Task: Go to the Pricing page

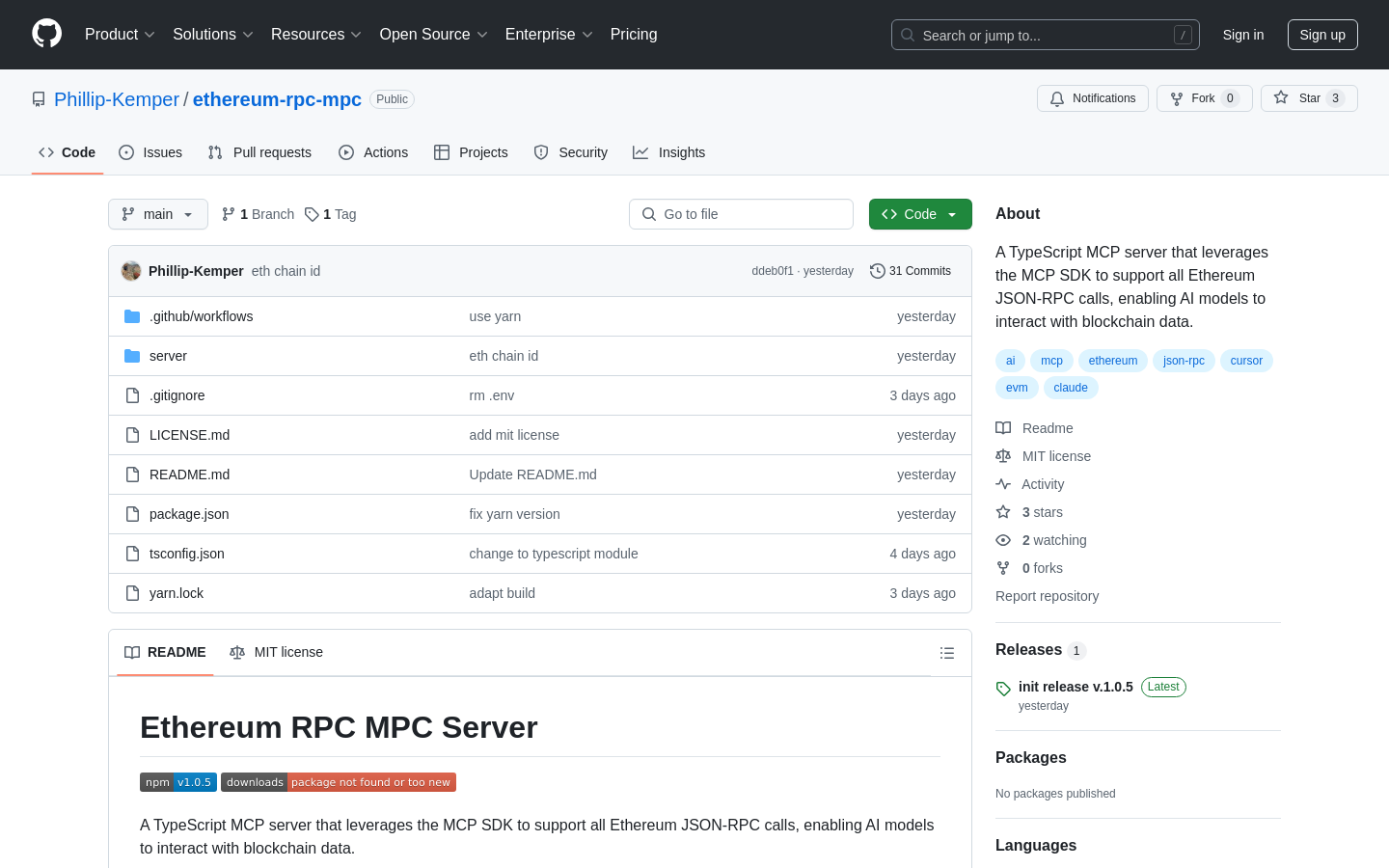Action: [634, 35]
